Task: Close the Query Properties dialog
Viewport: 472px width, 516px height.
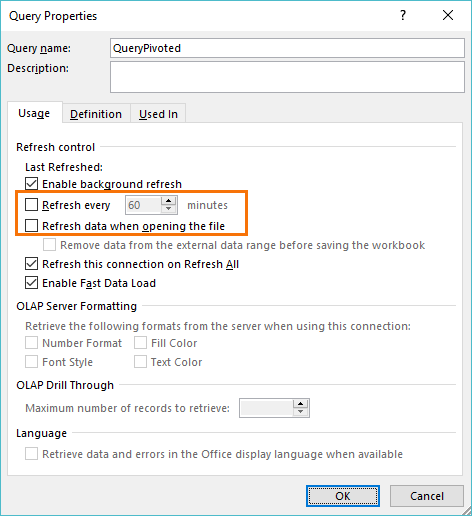Action: (448, 15)
